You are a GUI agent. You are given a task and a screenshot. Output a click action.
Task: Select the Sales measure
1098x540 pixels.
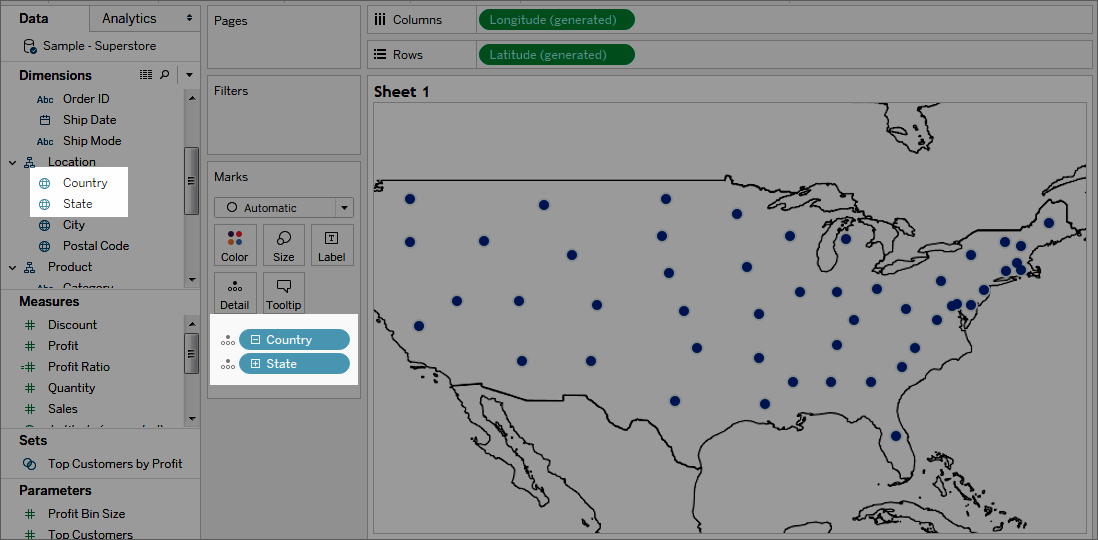click(x=63, y=409)
